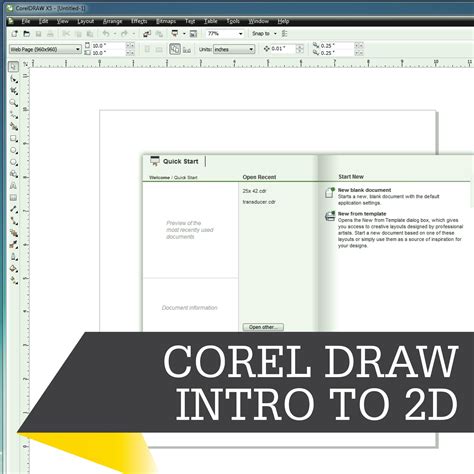Click the Import toolbar icon
The width and height of the screenshot is (474, 474).
147,34
